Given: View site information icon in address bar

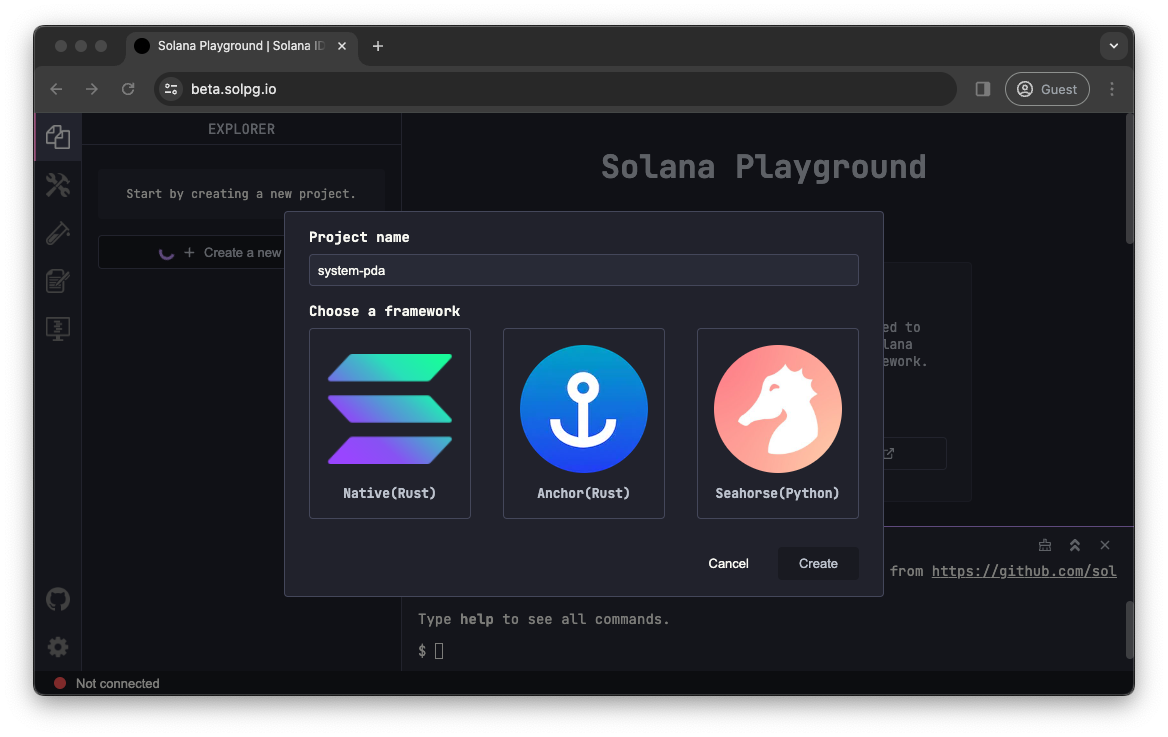Looking at the screenshot, I should pyautogui.click(x=171, y=89).
